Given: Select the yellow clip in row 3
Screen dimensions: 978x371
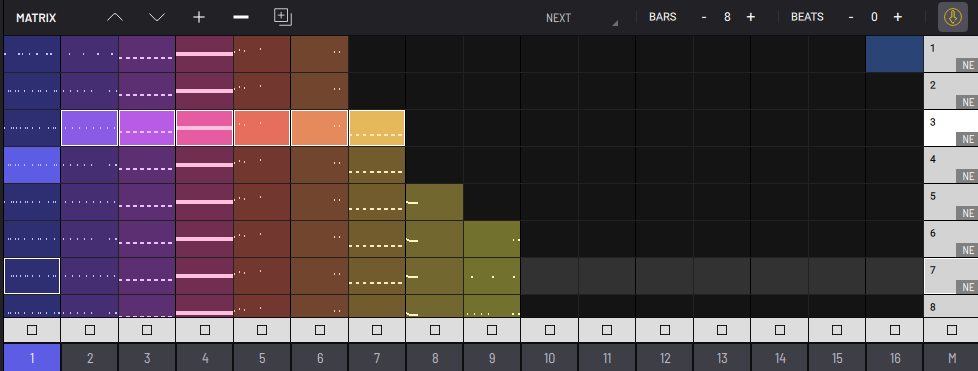Looking at the screenshot, I should (x=377, y=128).
